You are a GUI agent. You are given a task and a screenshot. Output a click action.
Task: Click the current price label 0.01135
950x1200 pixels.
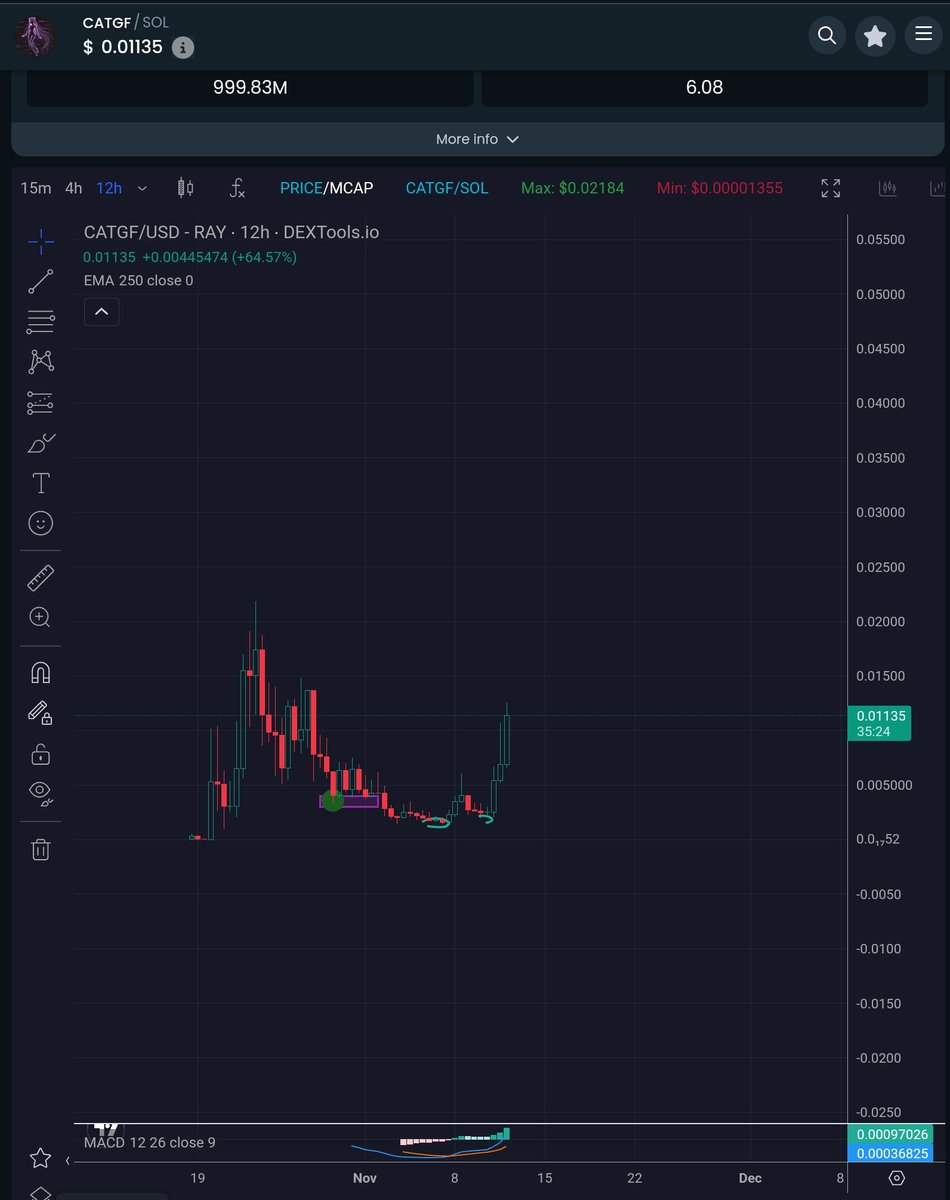pyautogui.click(x=879, y=723)
